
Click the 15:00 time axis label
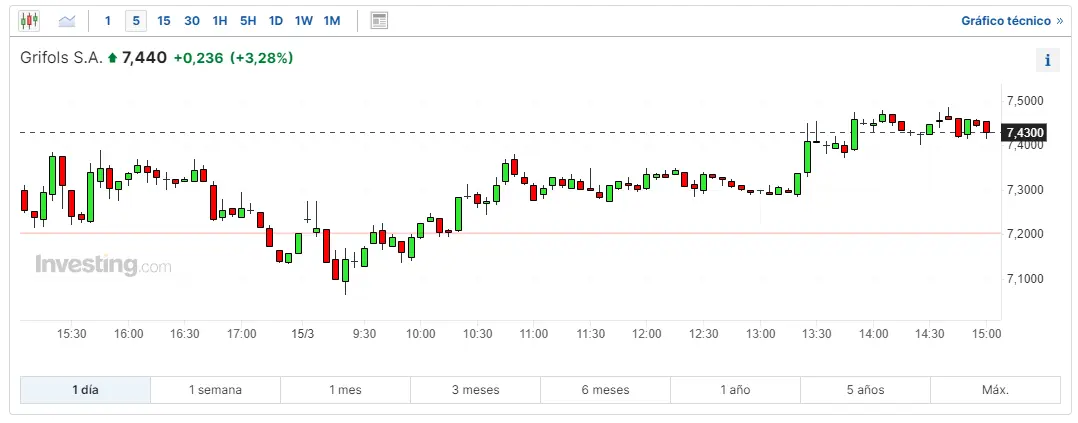tap(986, 334)
